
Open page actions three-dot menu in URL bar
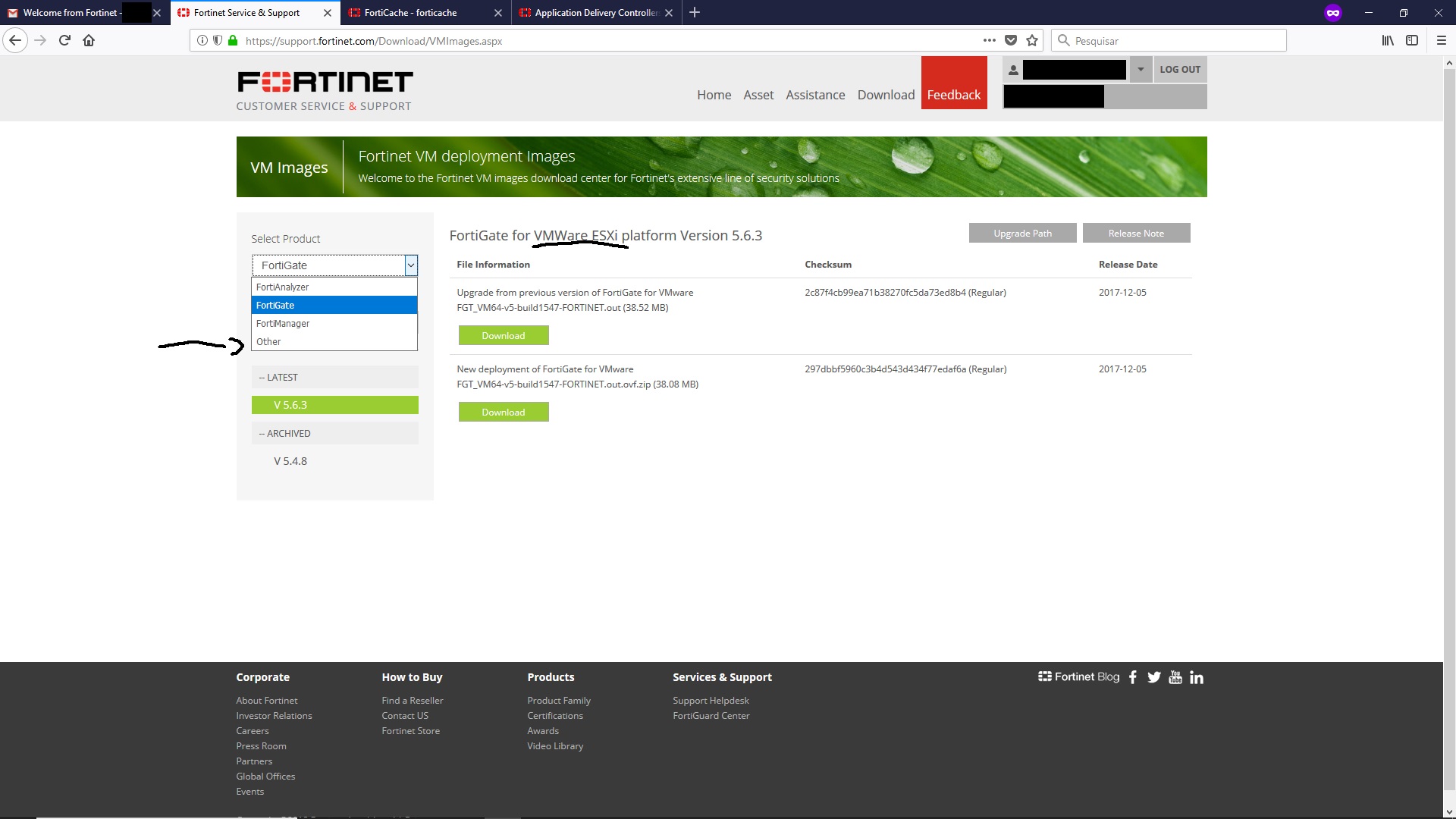point(989,41)
